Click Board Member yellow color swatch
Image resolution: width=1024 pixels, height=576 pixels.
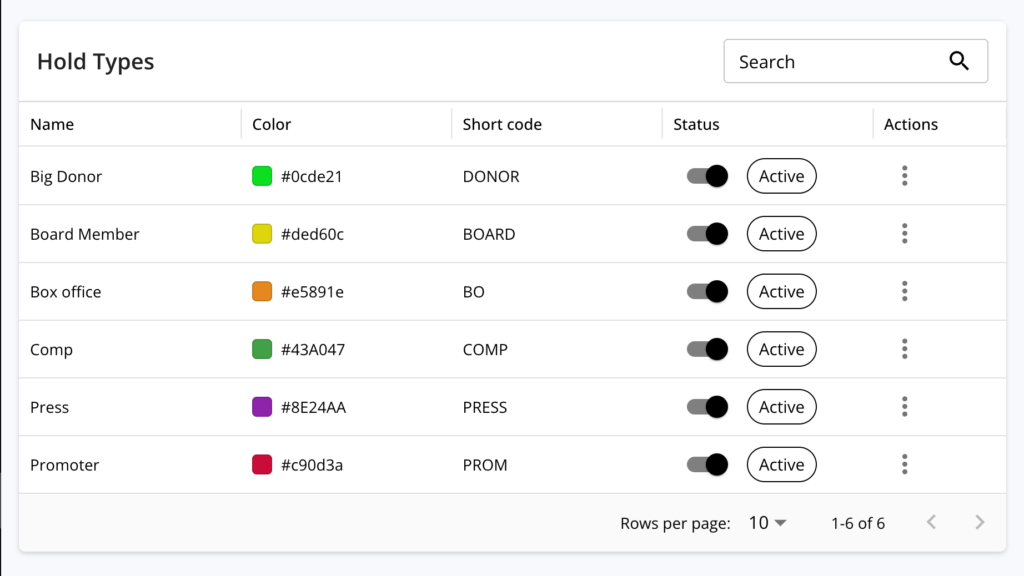click(262, 233)
